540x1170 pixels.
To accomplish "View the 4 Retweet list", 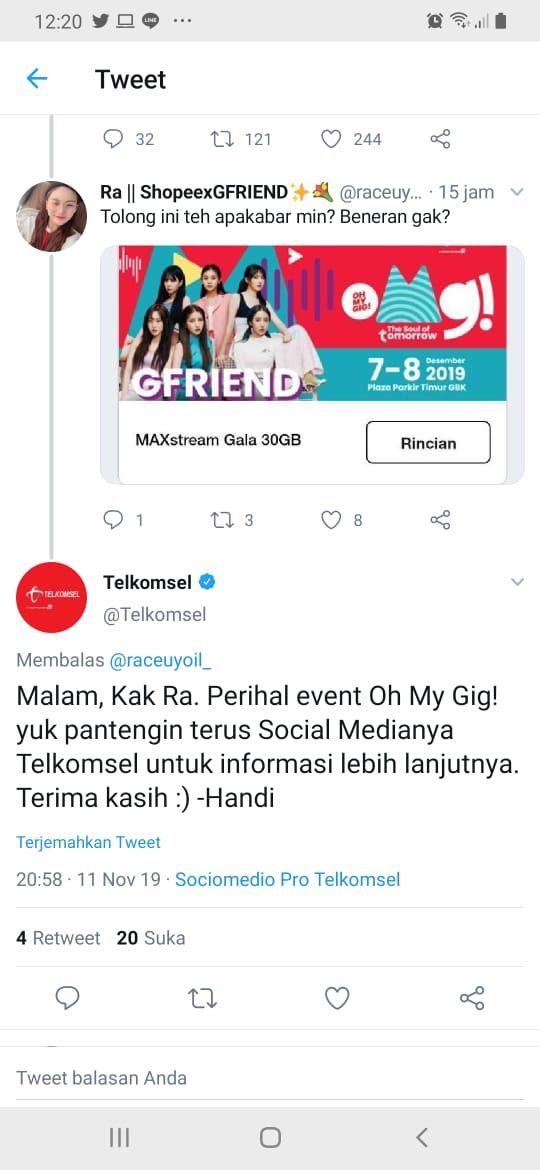I will (58, 938).
